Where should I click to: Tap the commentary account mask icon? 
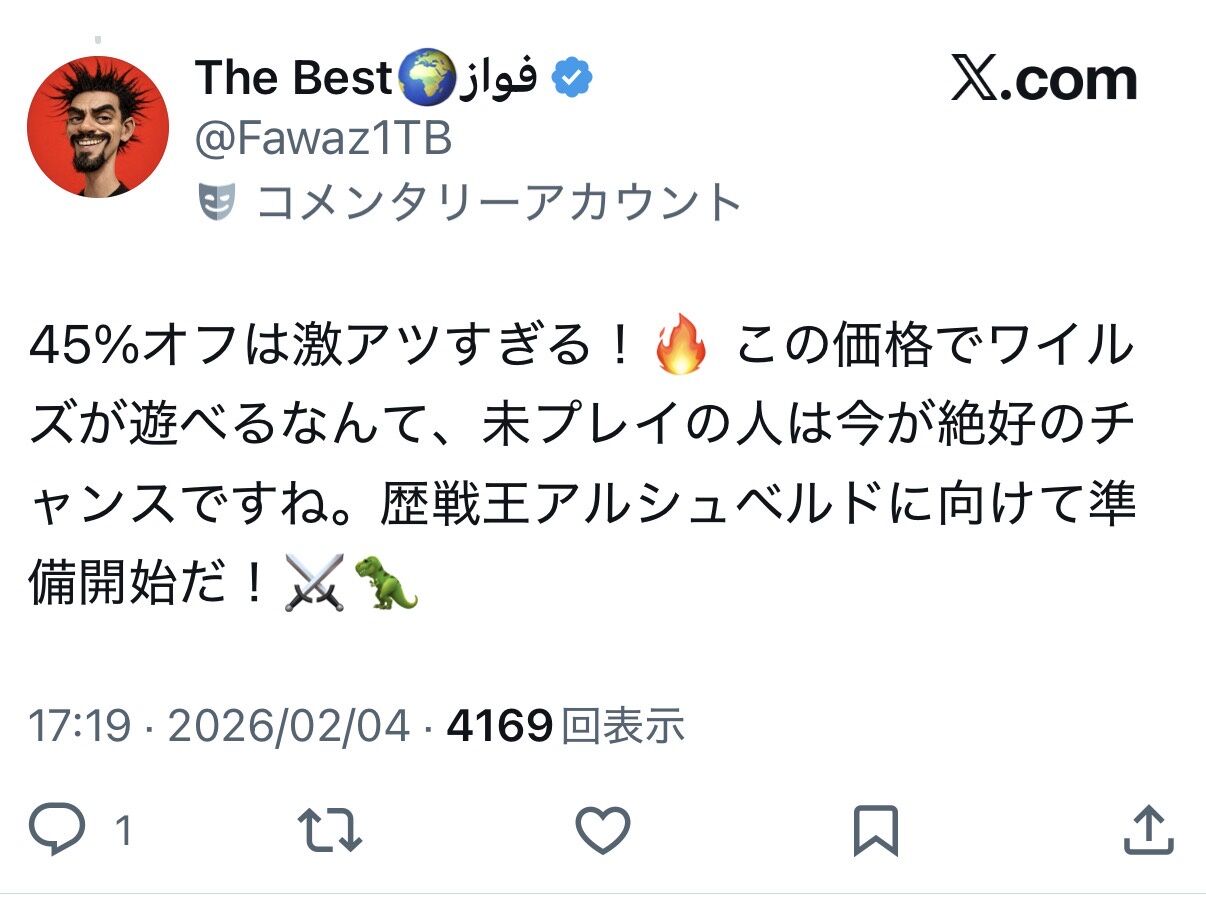tap(216, 203)
